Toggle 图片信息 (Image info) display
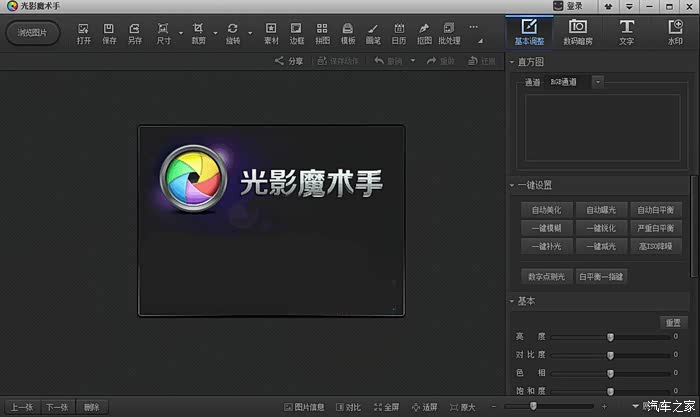Image resolution: width=700 pixels, height=417 pixels. [305, 407]
